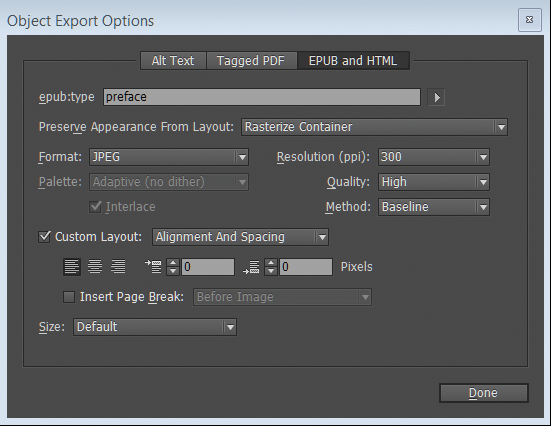
Task: Decrease space after value with down arrow
Action: [x=271, y=271]
